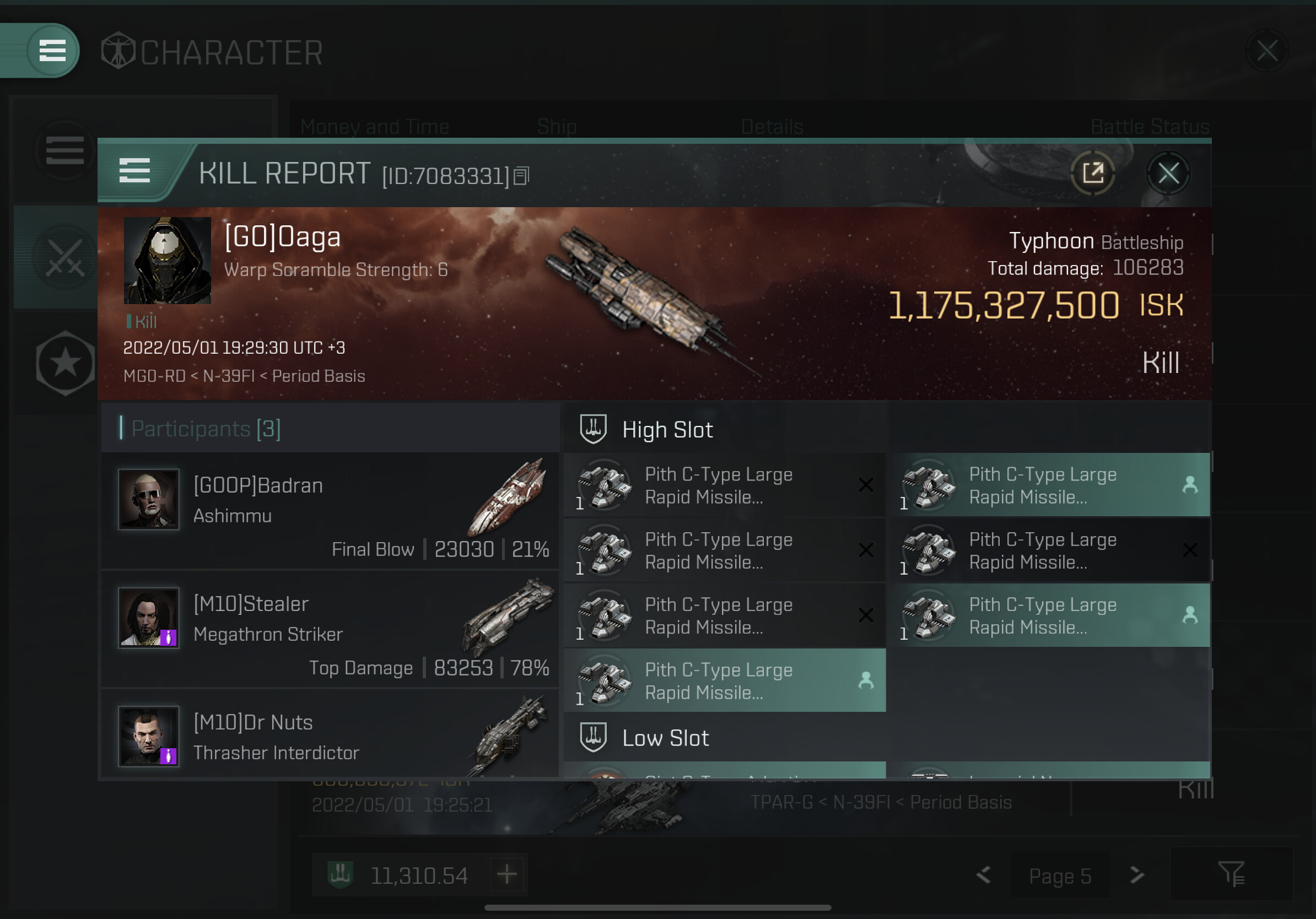Click the Low Slot section icon
This screenshot has width=1316, height=919.
593,737
